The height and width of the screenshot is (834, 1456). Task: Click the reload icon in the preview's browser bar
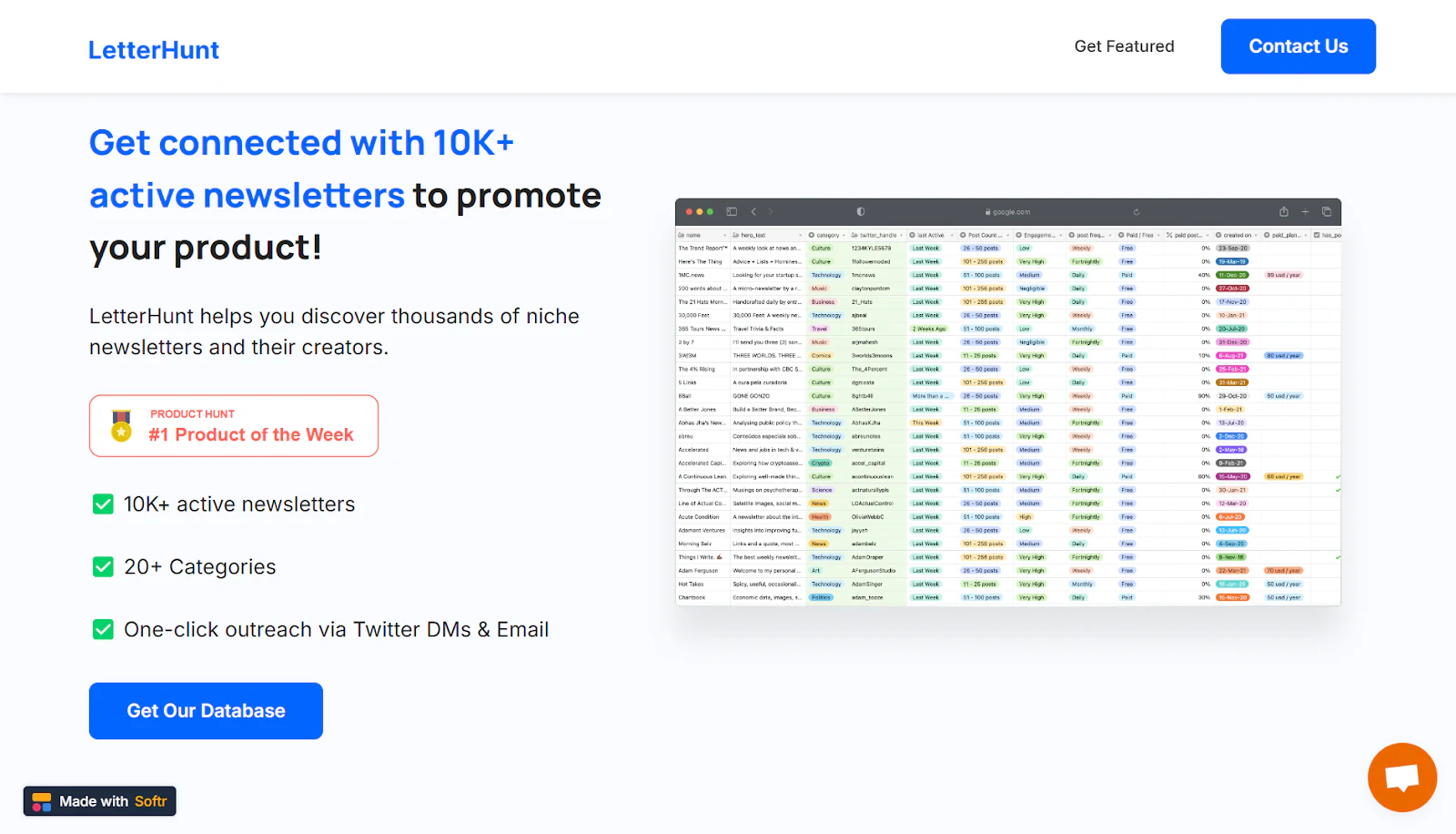coord(1137,211)
